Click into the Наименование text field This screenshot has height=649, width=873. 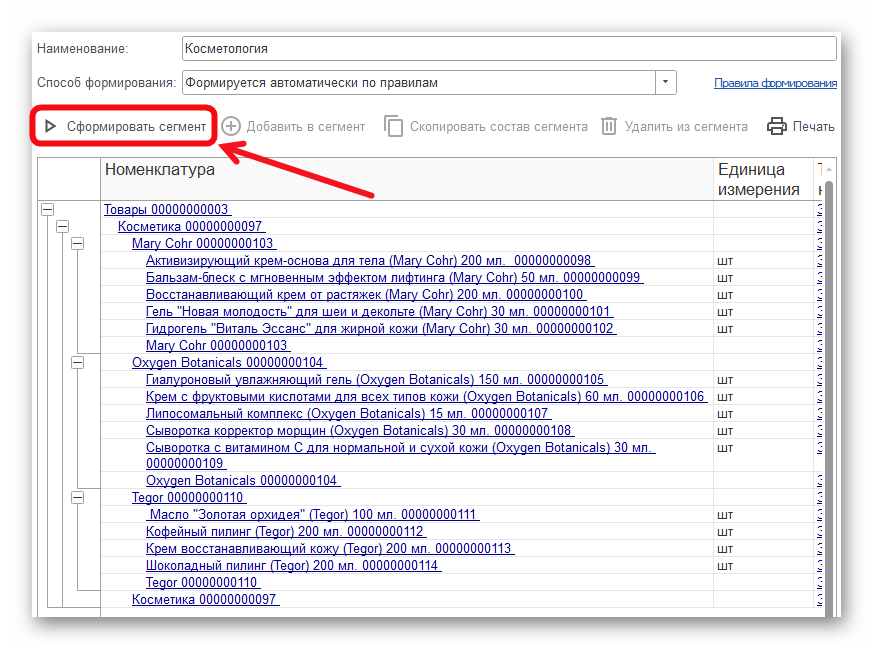pos(508,48)
